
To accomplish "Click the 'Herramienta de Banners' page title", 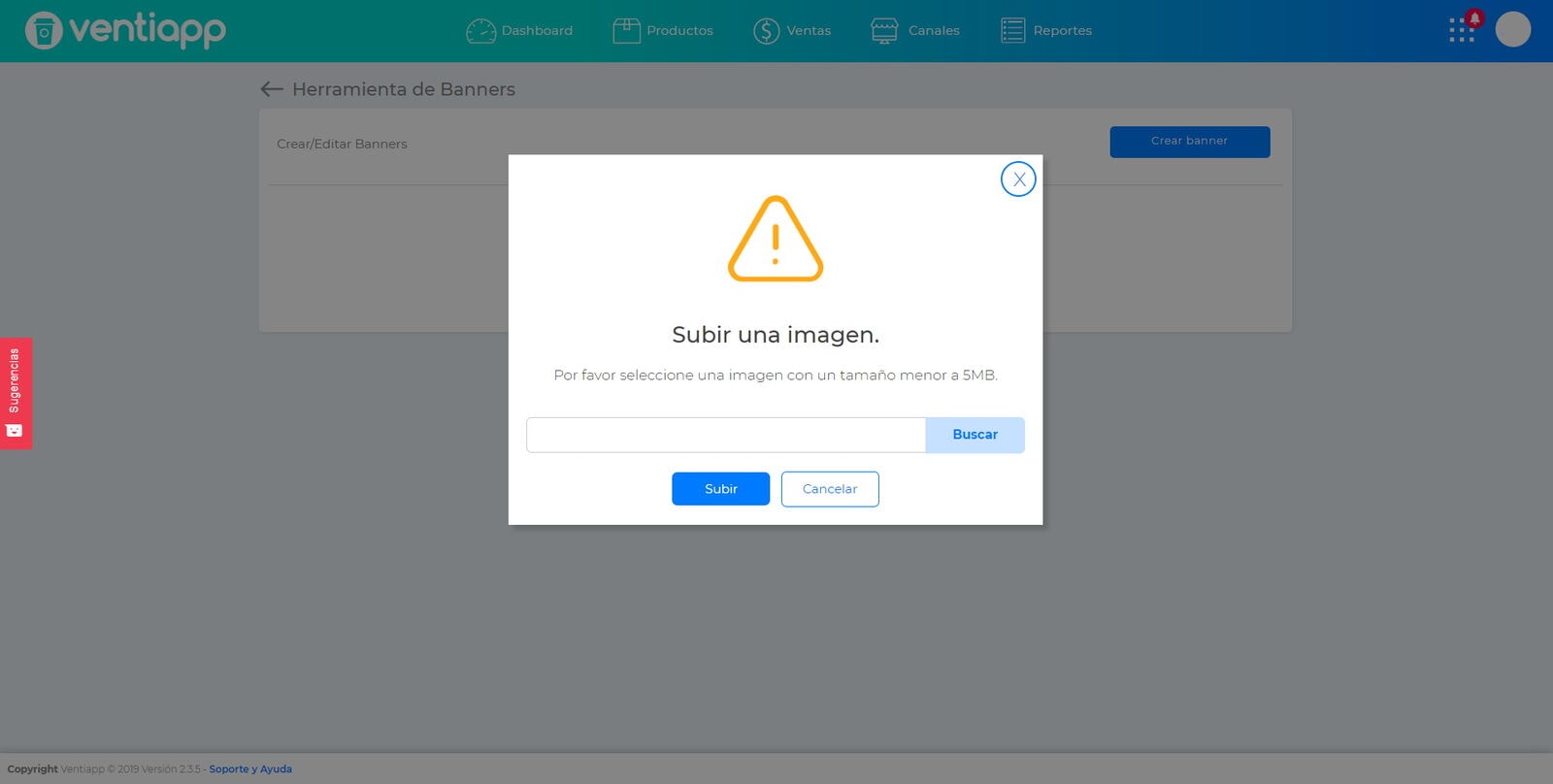I will 404,89.
